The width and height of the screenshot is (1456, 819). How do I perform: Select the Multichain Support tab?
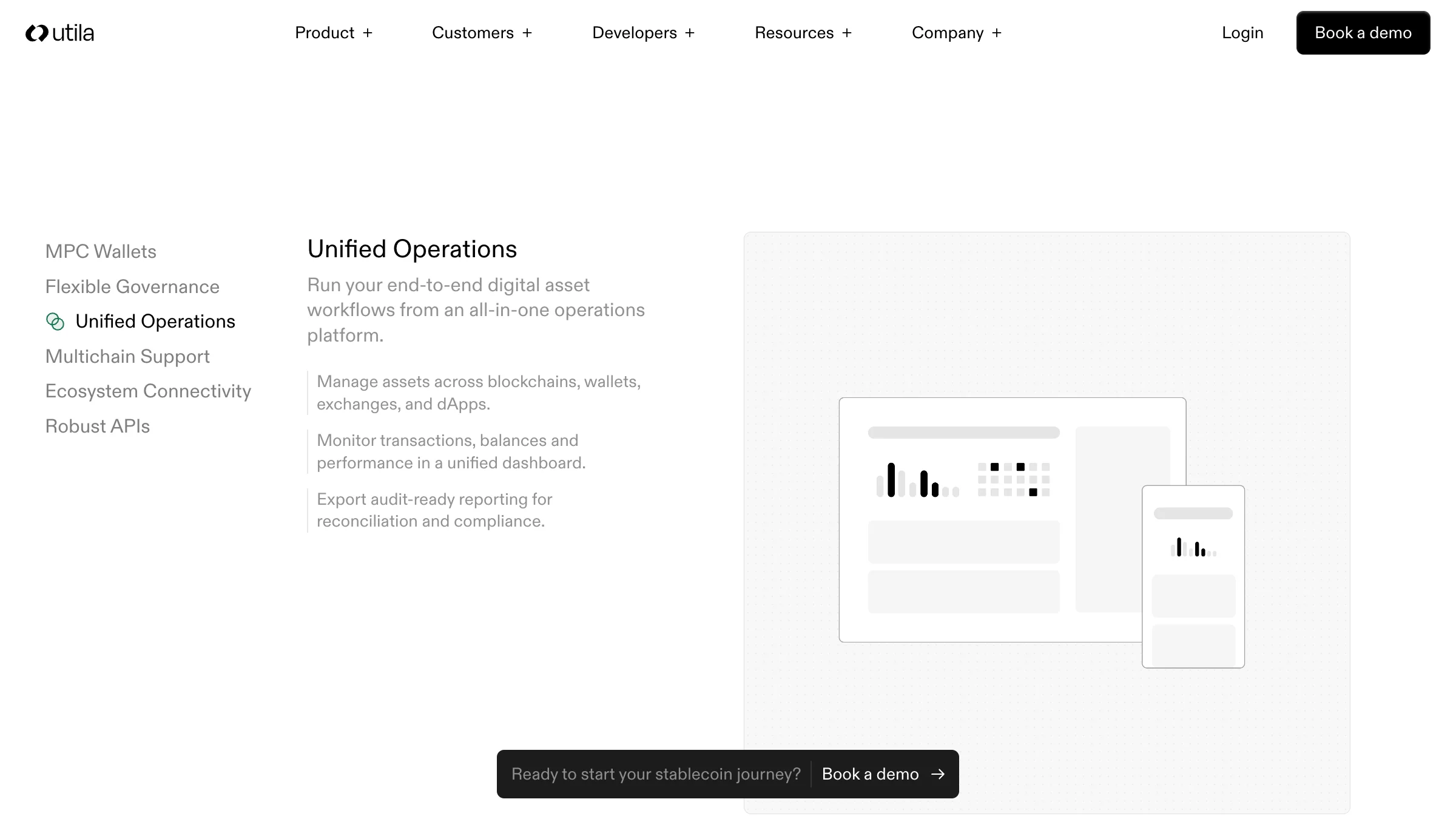pos(127,356)
